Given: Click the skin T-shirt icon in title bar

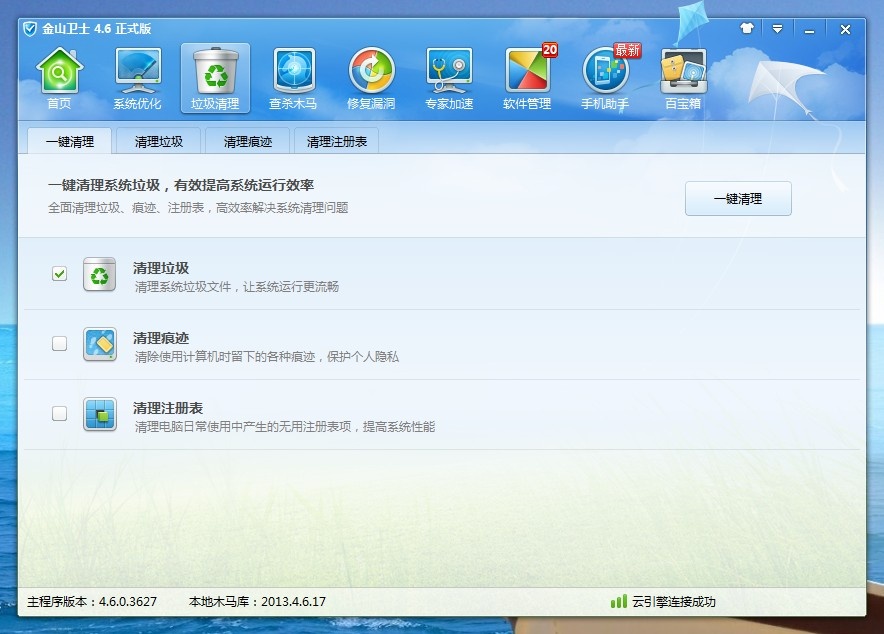Looking at the screenshot, I should click(747, 29).
